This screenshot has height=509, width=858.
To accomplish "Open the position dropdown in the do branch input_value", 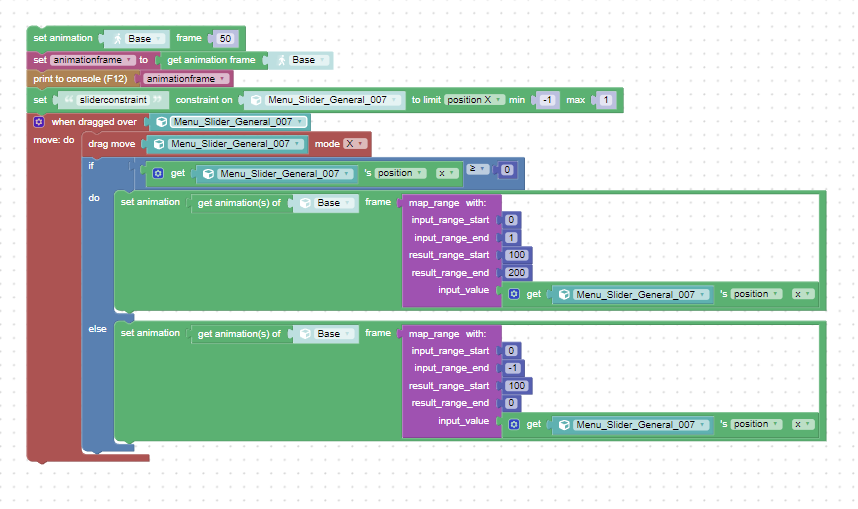I will tap(756, 294).
